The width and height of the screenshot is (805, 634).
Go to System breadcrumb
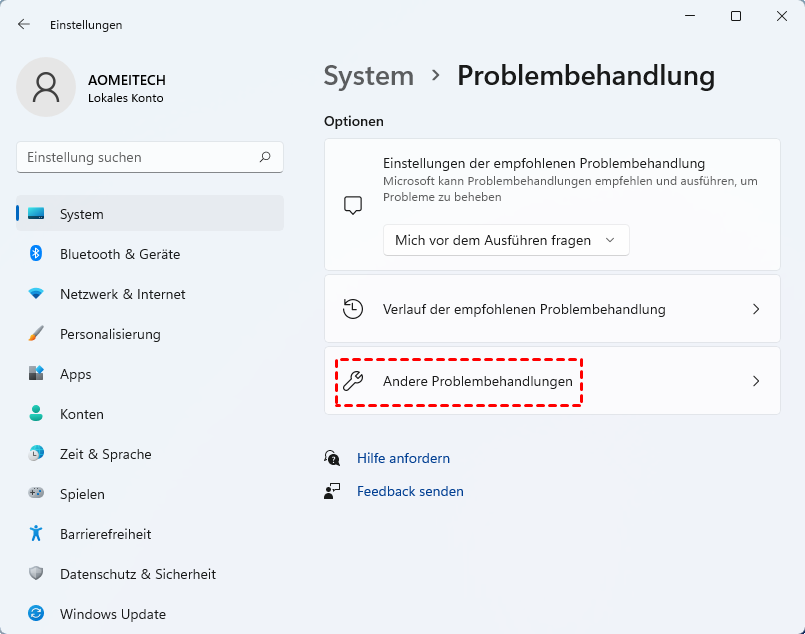369,76
